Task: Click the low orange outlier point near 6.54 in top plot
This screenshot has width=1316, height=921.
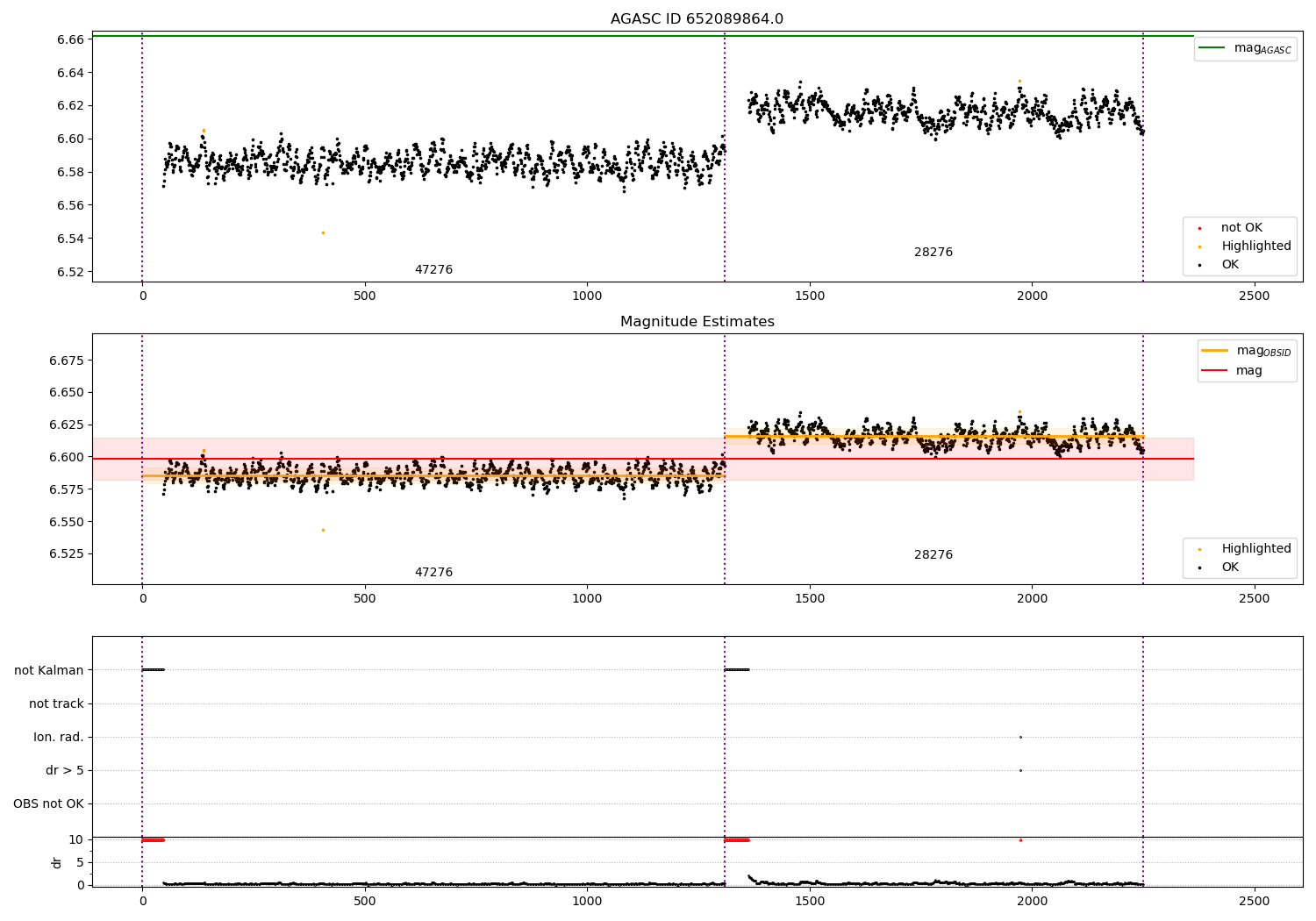Action: tap(323, 232)
